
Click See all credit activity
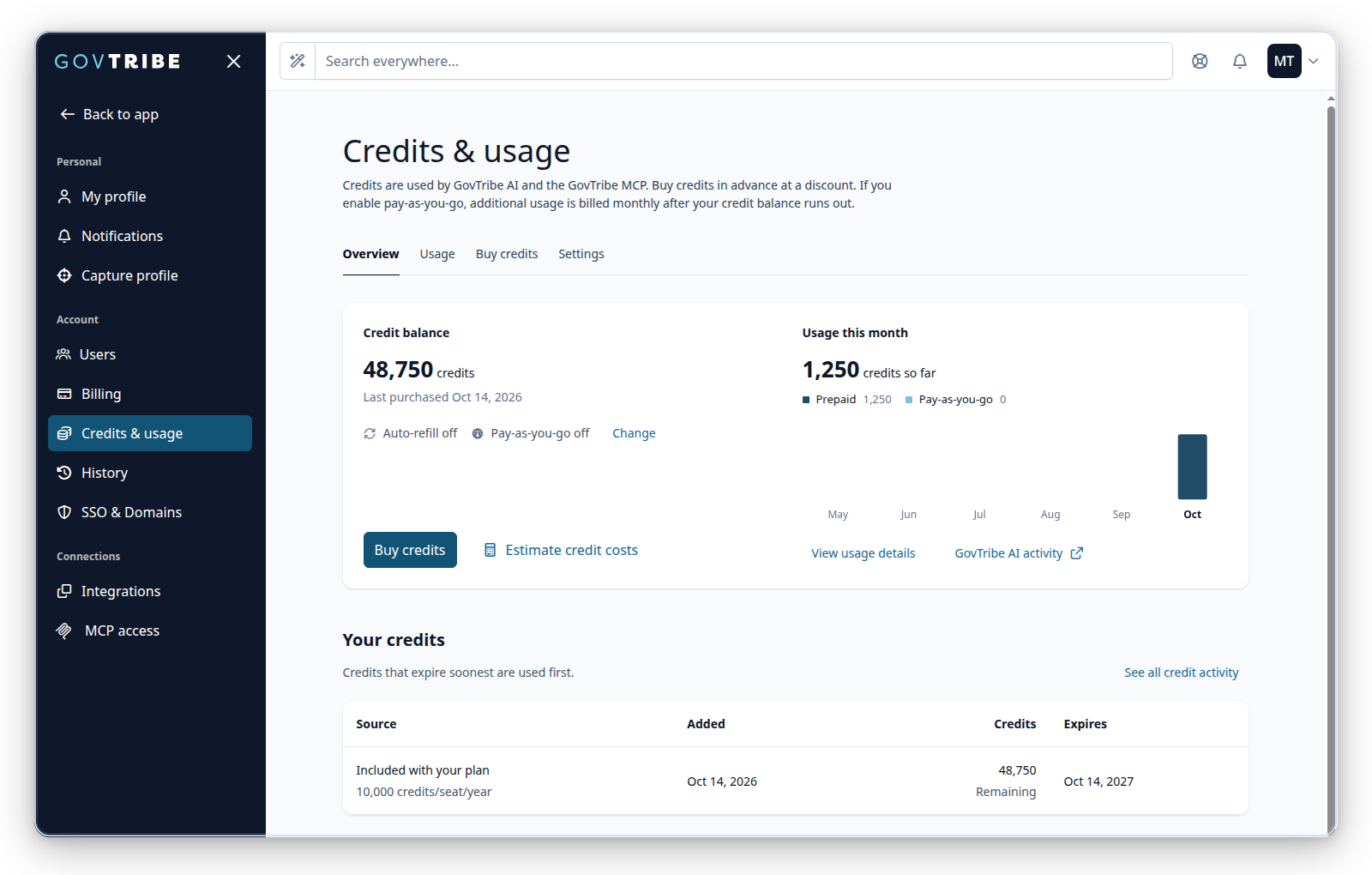(1182, 673)
